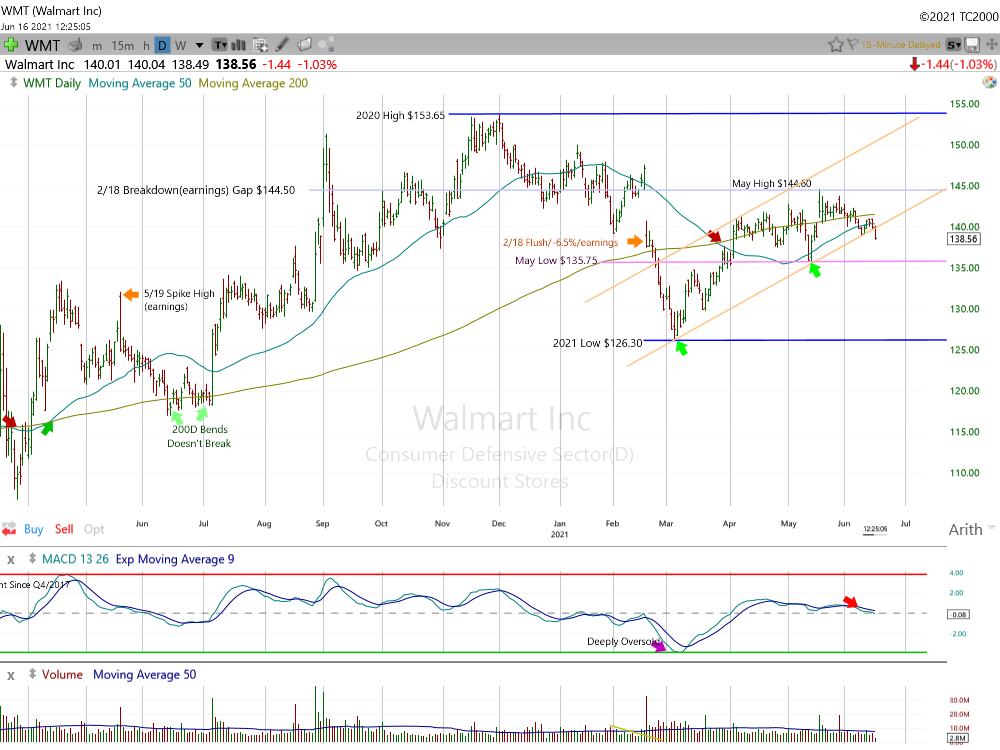
Task: Switch to monthly timeframe m
Action: pyautogui.click(x=97, y=45)
